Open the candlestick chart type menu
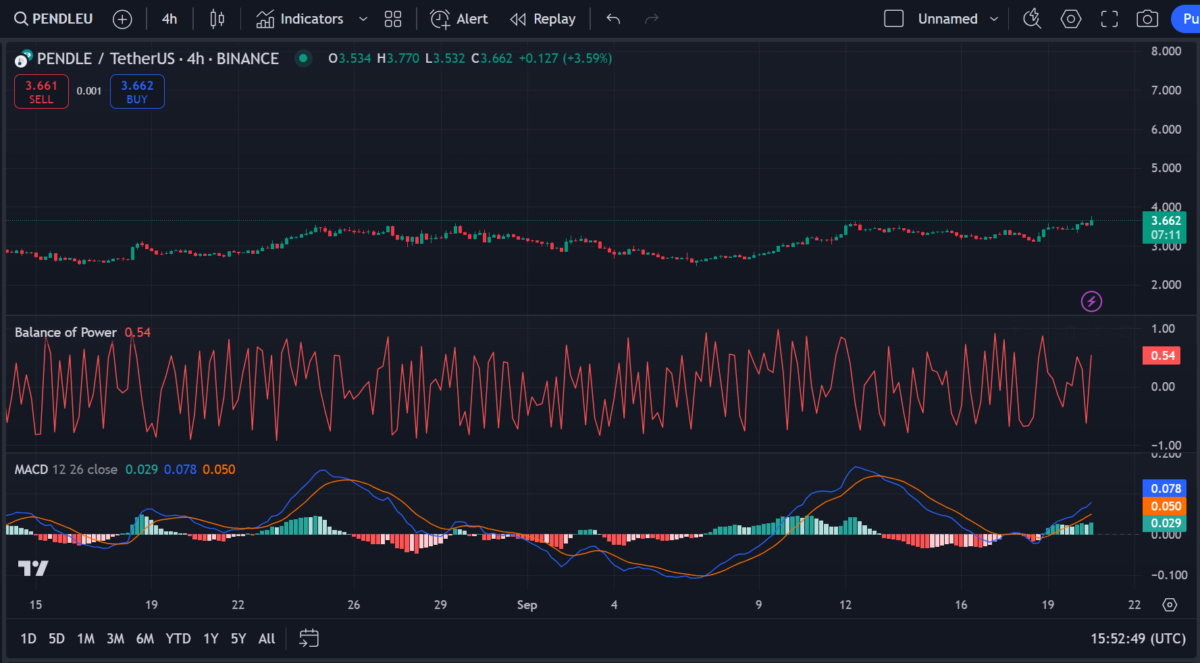1200x663 pixels. coord(217,19)
